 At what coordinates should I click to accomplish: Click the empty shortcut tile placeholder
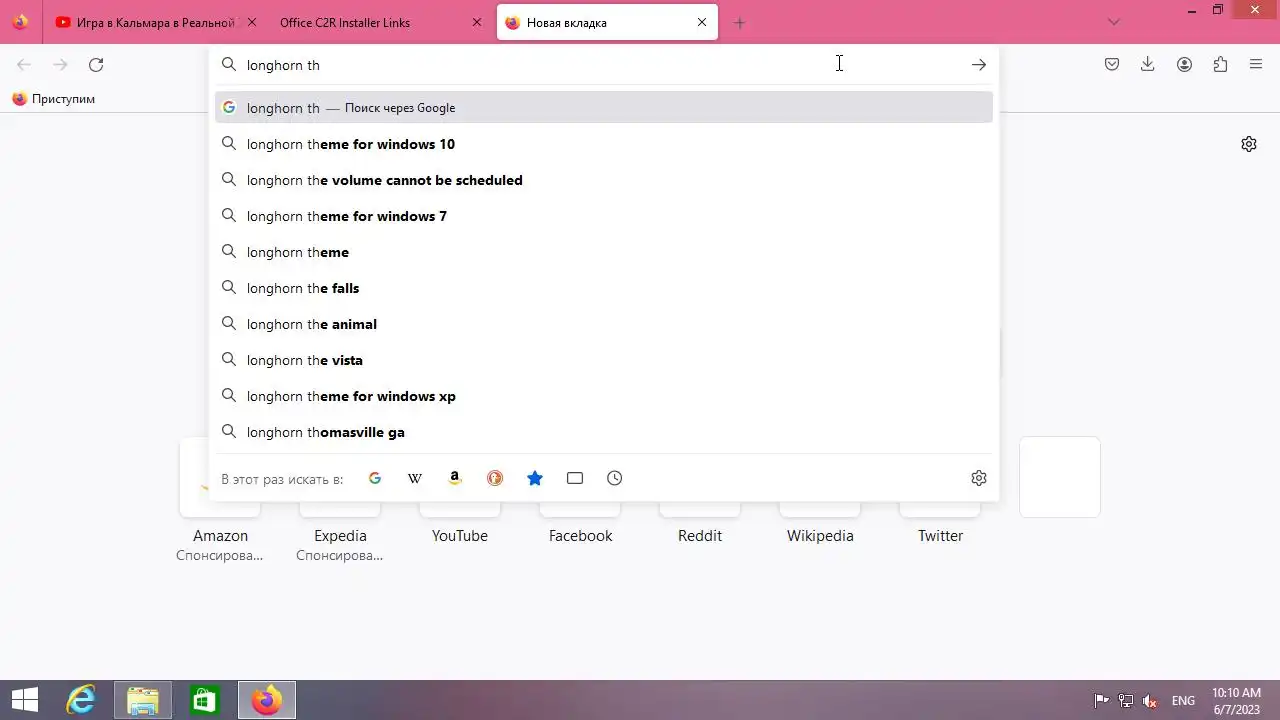click(x=1060, y=477)
